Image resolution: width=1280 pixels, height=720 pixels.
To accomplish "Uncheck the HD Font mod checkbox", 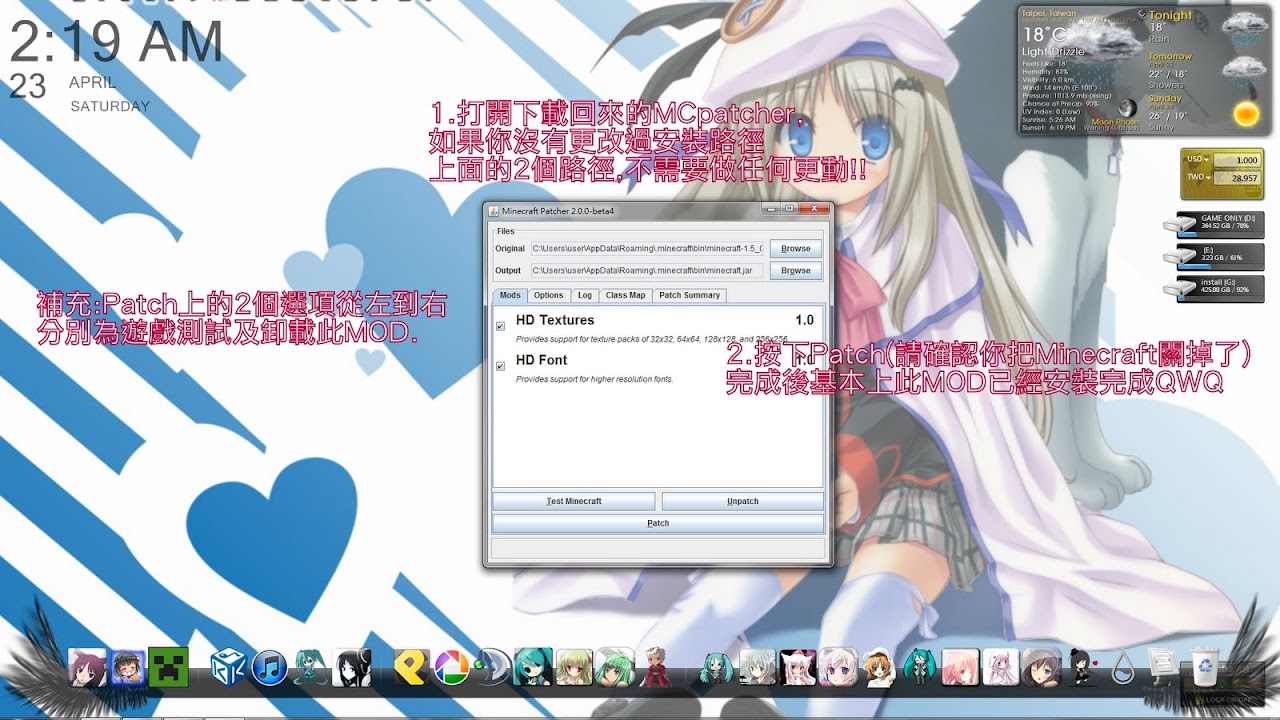I will (501, 367).
